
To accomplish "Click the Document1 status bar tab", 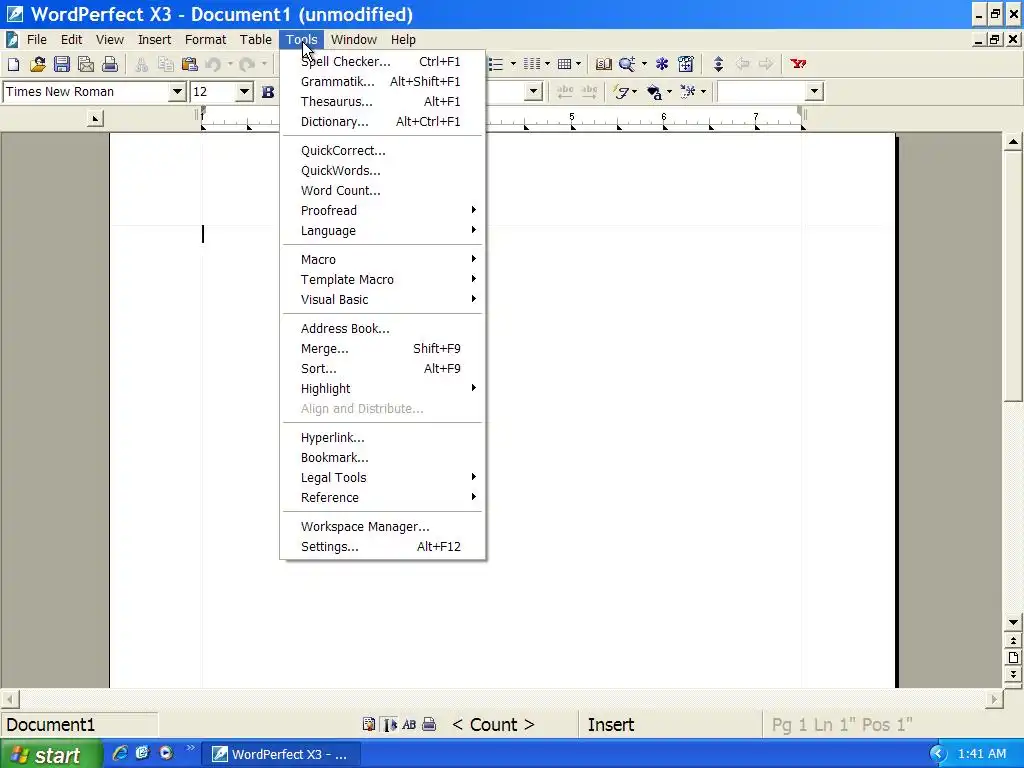I will (80, 725).
